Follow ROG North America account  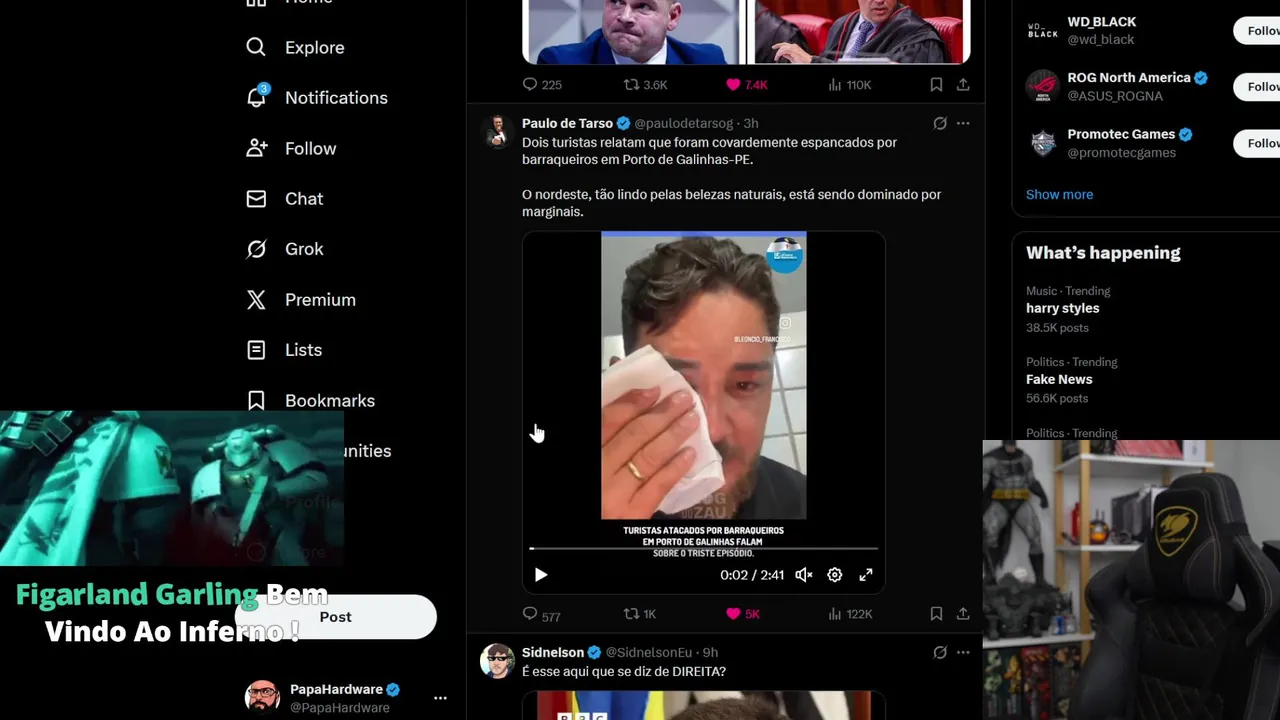(x=1257, y=87)
